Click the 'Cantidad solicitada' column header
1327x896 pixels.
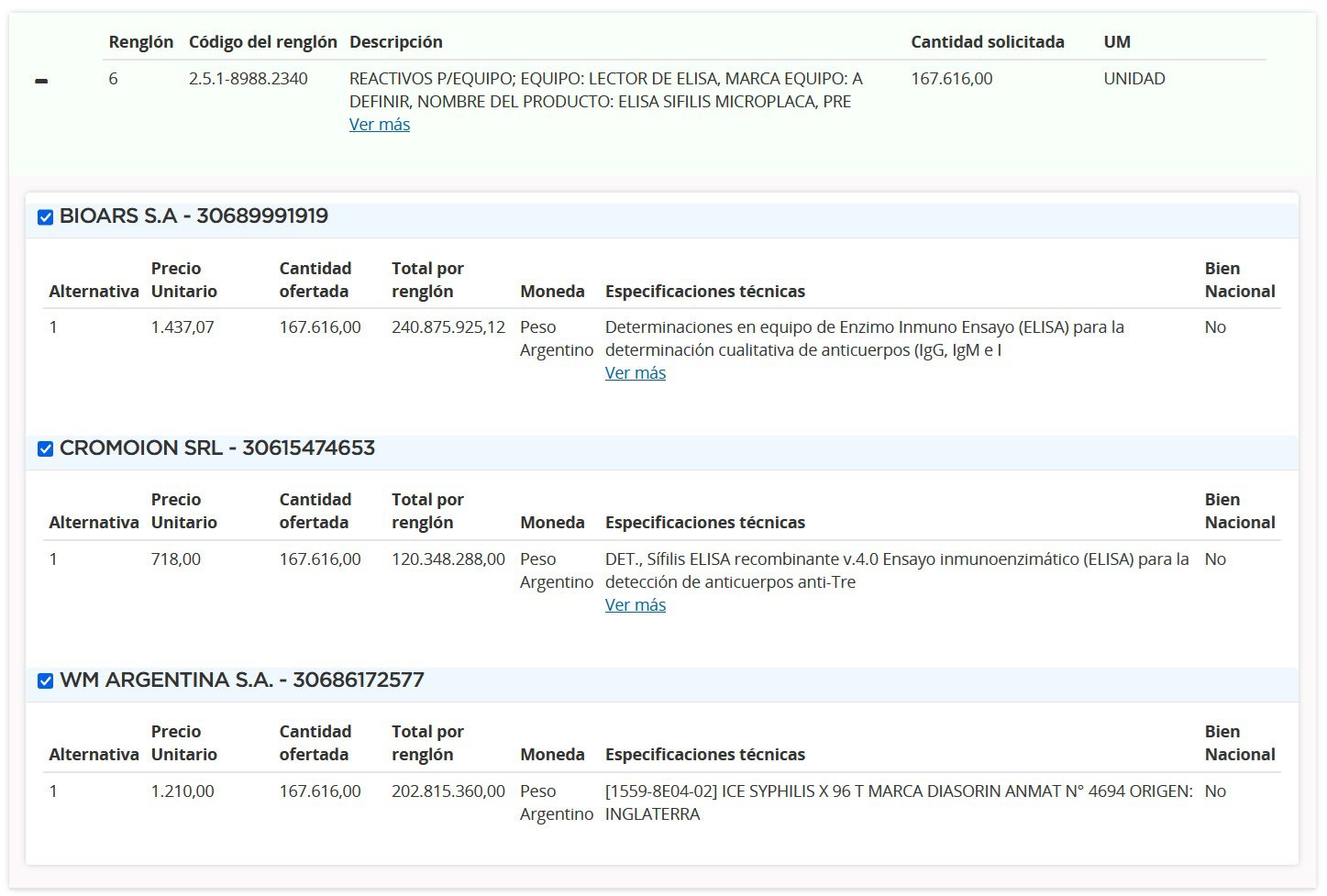click(x=987, y=42)
